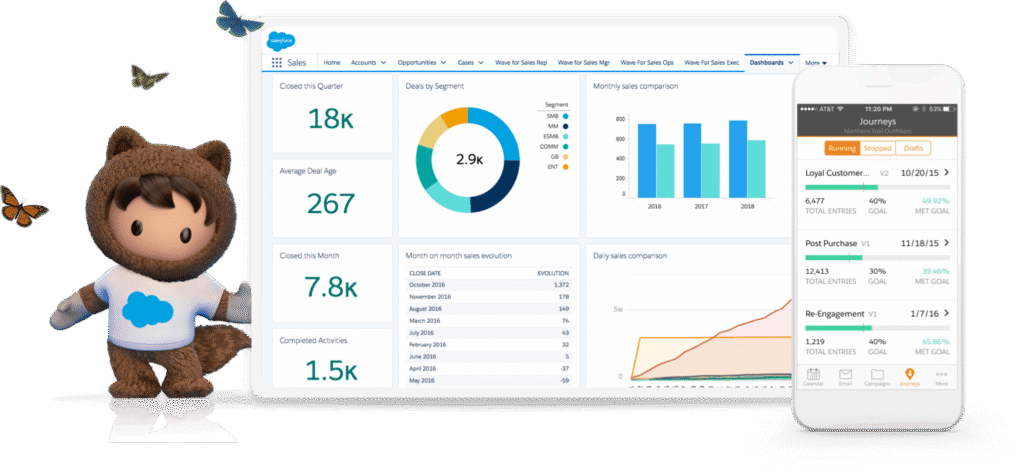
Task: Click the GB legend color dot
Action: pos(565,157)
